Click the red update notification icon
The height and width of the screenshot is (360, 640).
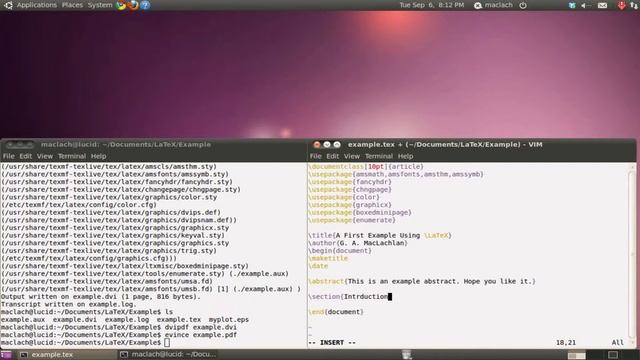pos(621,5)
